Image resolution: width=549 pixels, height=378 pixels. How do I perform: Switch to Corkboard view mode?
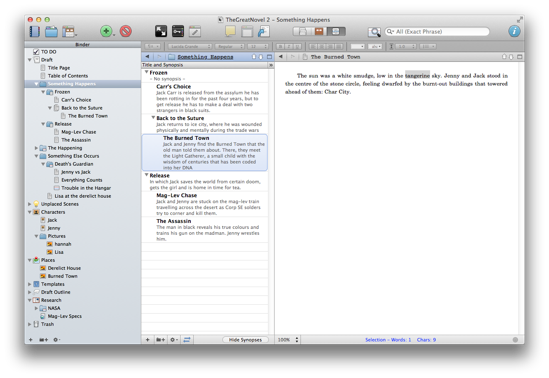coord(319,32)
